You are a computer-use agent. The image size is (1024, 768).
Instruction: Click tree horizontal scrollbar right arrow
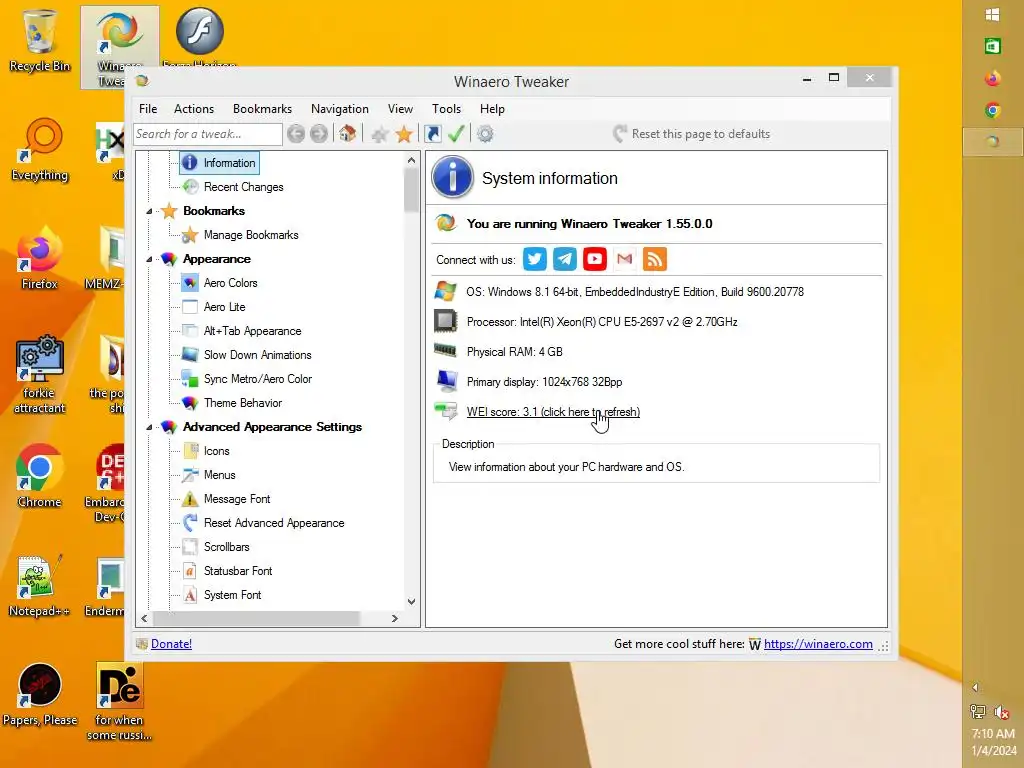(394, 618)
